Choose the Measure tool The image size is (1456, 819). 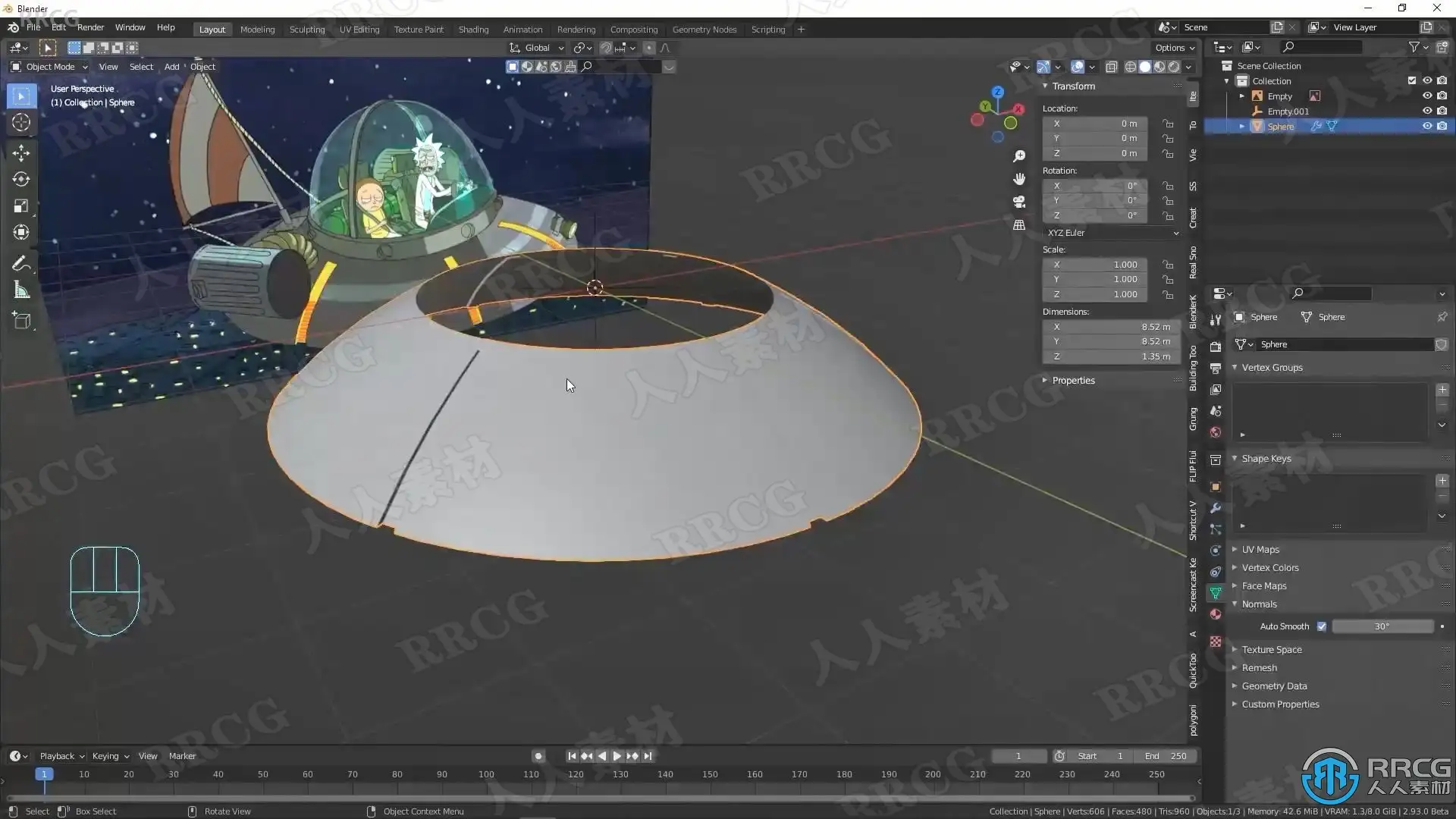pos(21,290)
